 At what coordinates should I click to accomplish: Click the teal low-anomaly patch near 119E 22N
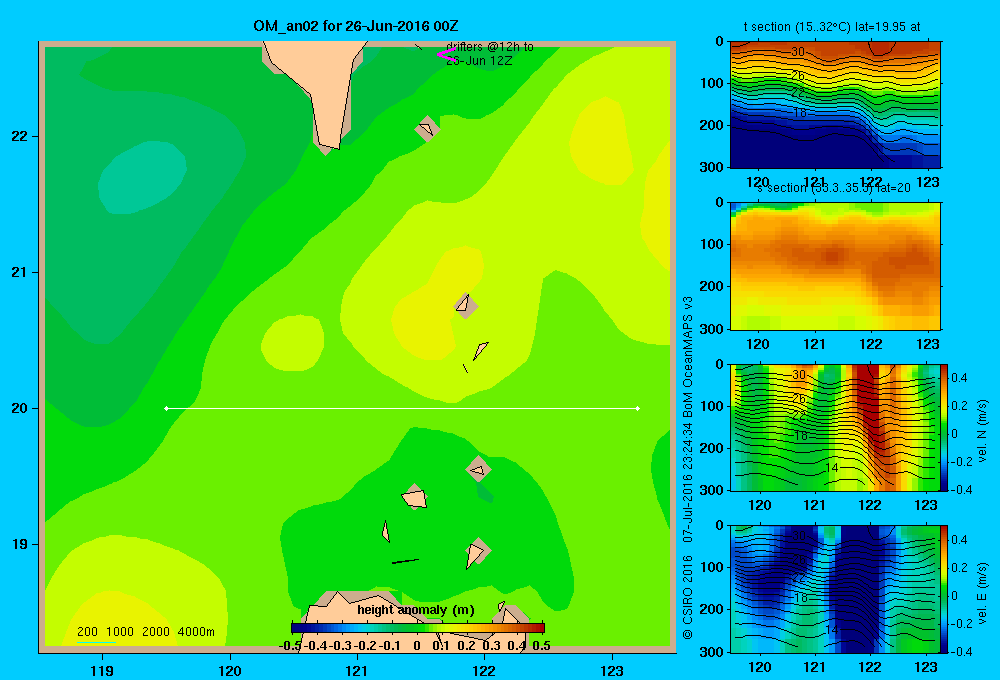pyautogui.click(x=142, y=177)
